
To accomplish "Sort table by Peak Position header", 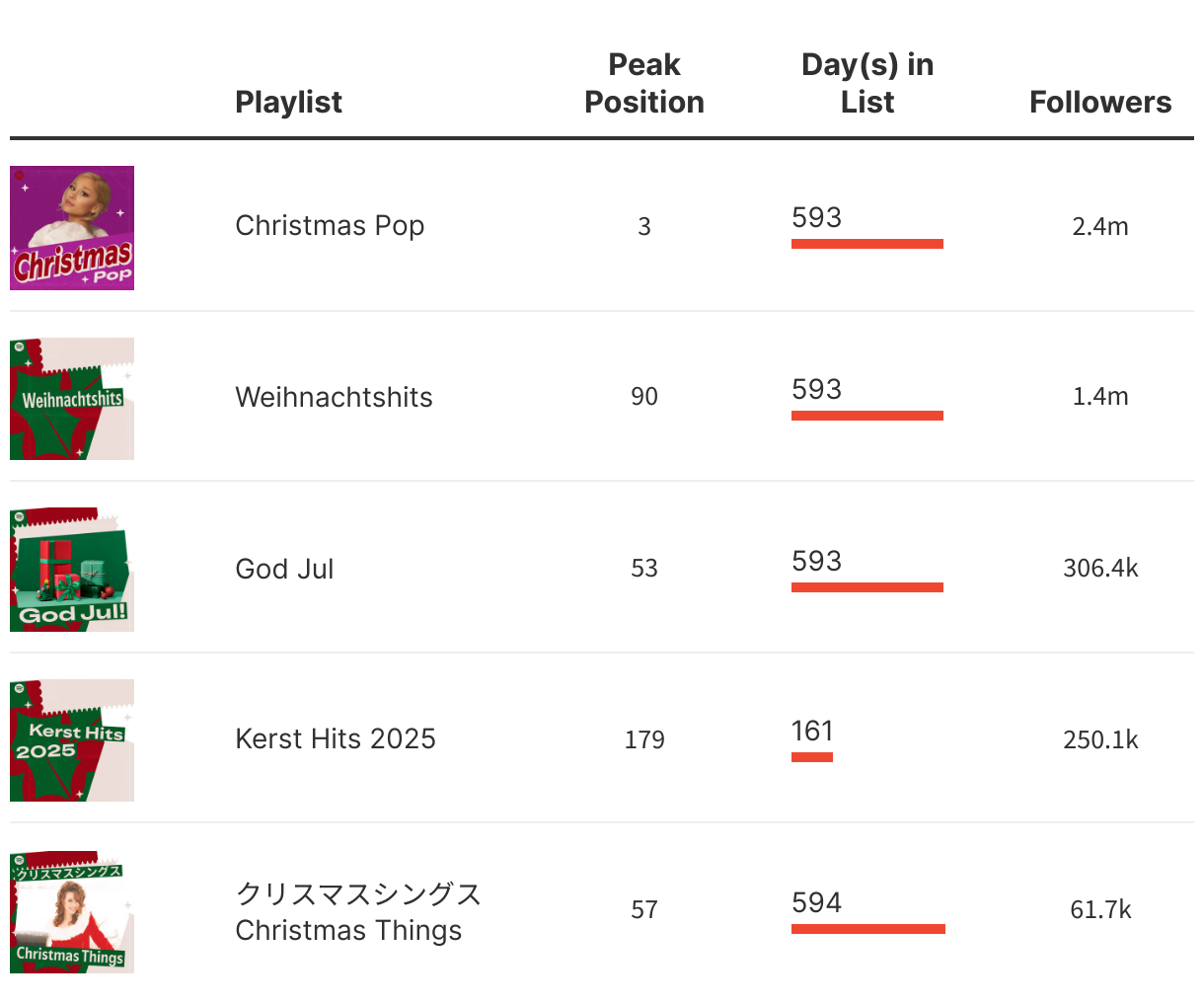I will click(643, 83).
